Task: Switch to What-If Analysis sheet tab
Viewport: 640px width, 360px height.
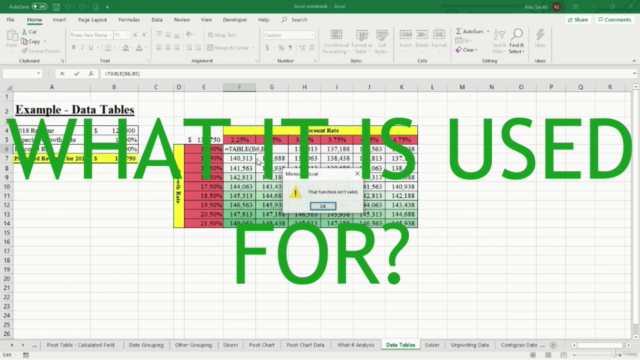Action: click(356, 345)
